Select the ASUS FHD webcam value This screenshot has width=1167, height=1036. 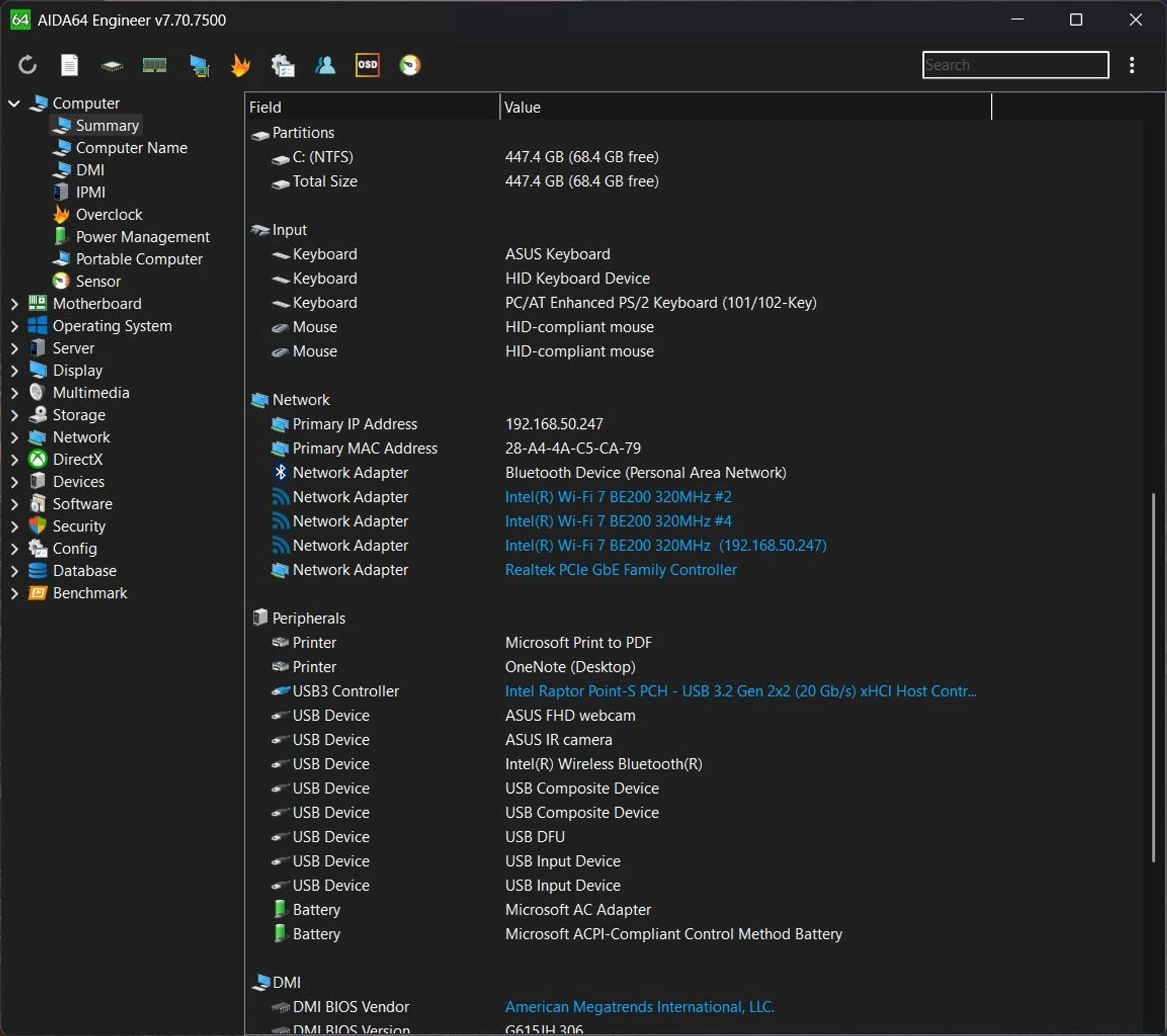pyautogui.click(x=570, y=716)
